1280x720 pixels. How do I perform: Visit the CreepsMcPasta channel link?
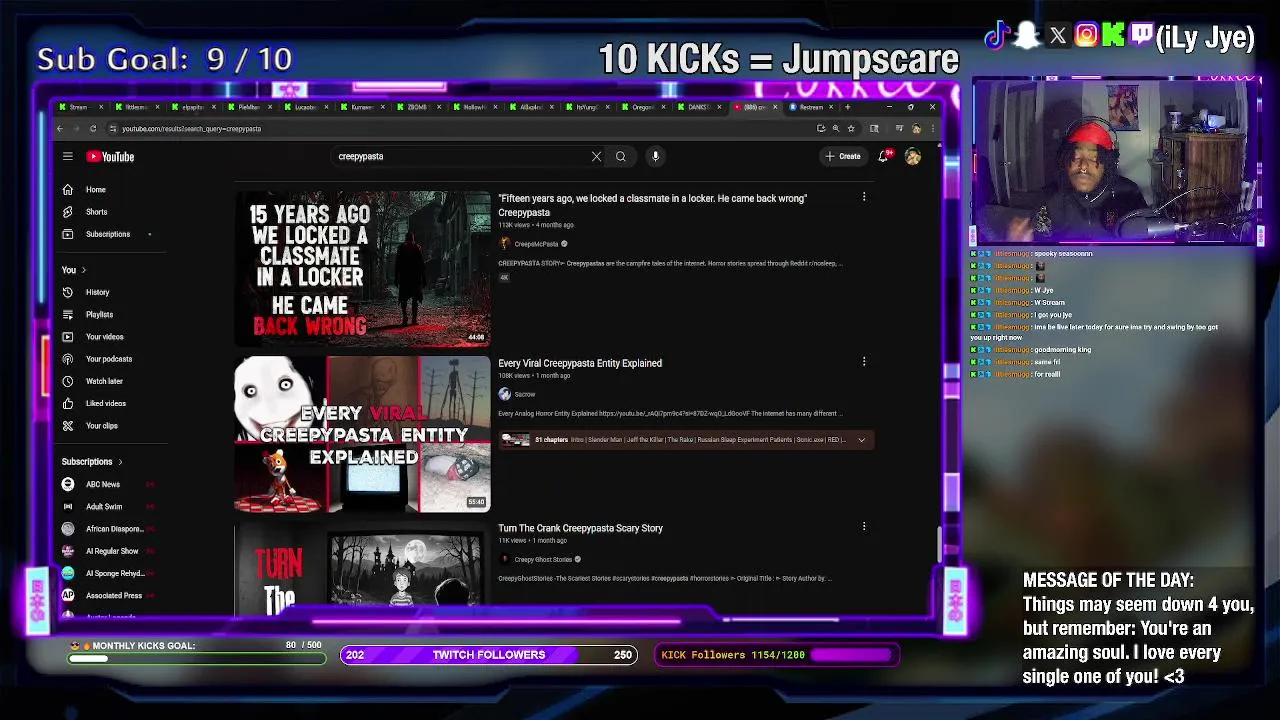[536, 244]
